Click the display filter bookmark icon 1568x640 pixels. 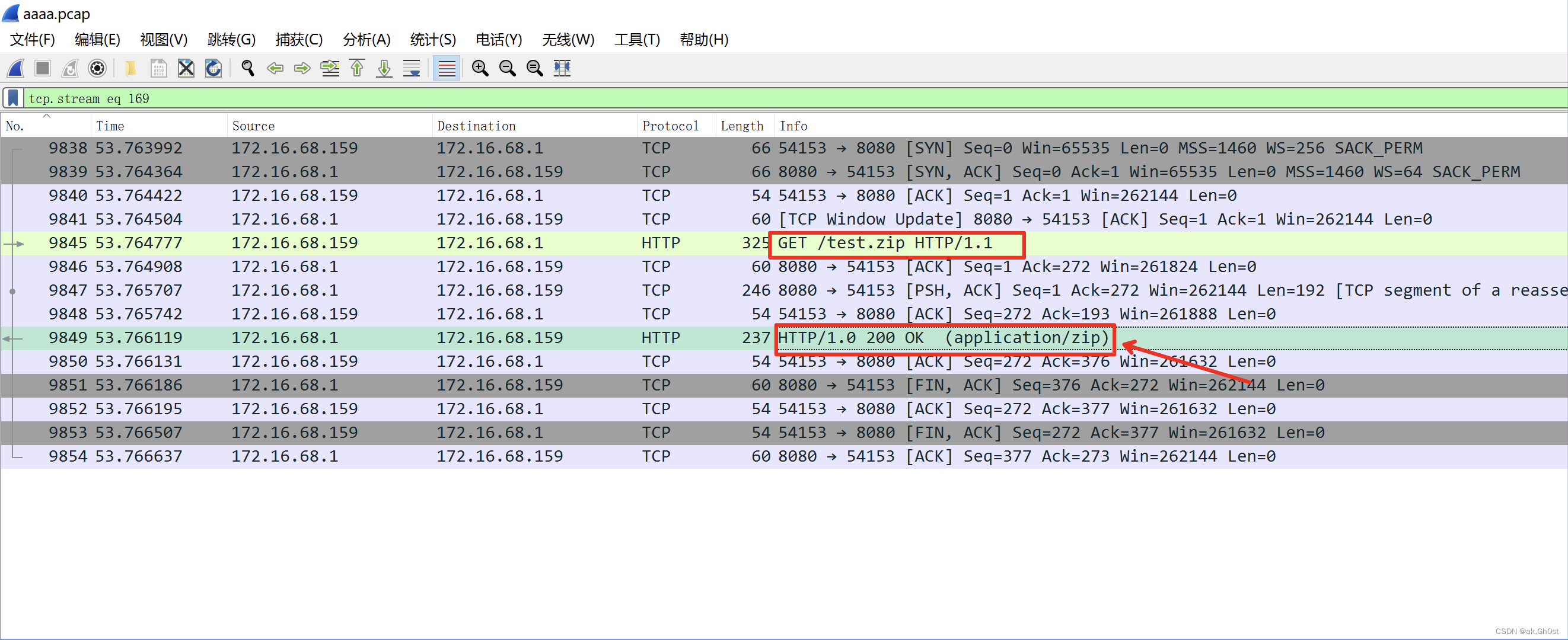13,98
